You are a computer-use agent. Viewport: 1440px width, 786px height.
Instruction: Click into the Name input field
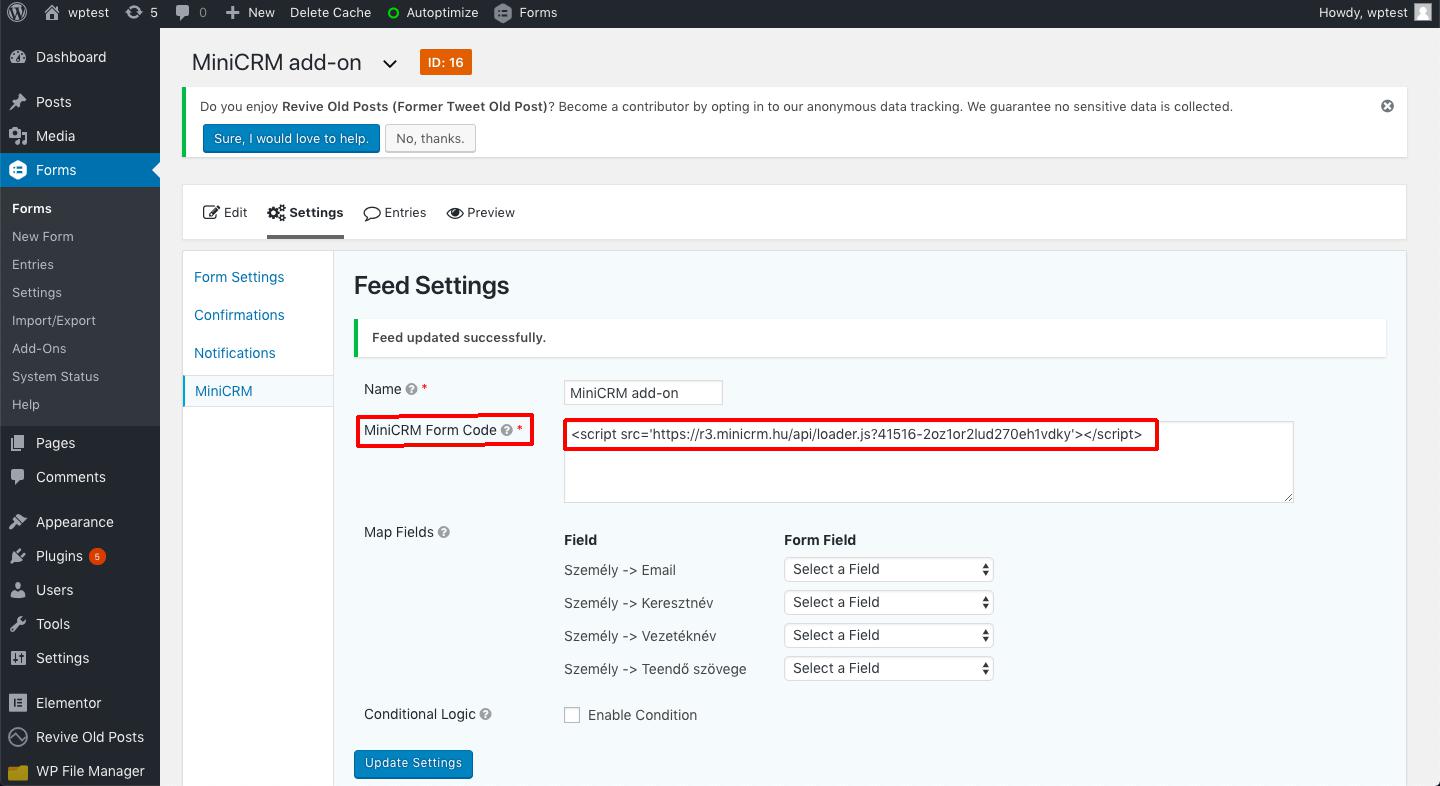coord(643,393)
